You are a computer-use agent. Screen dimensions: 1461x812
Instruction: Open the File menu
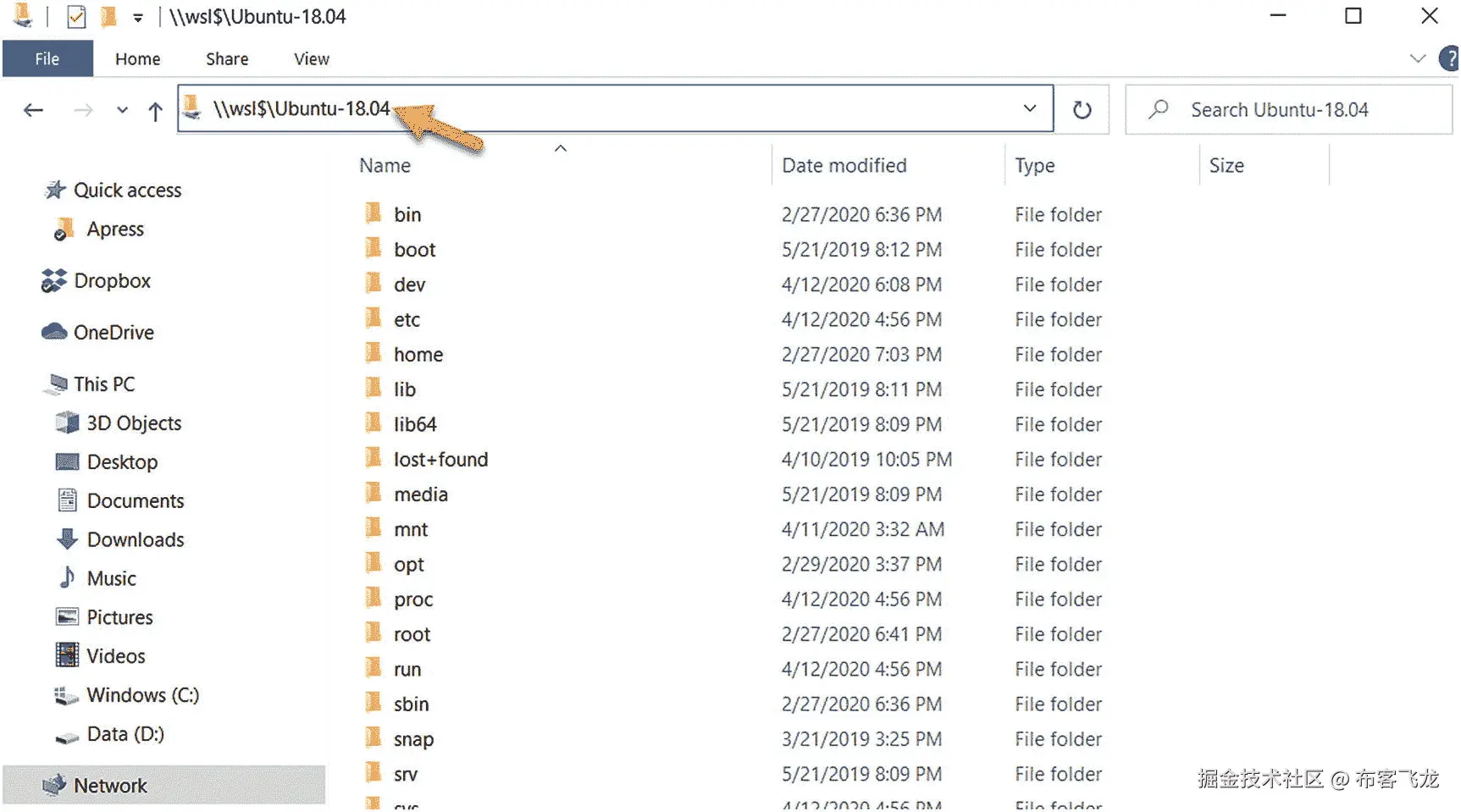click(x=47, y=58)
